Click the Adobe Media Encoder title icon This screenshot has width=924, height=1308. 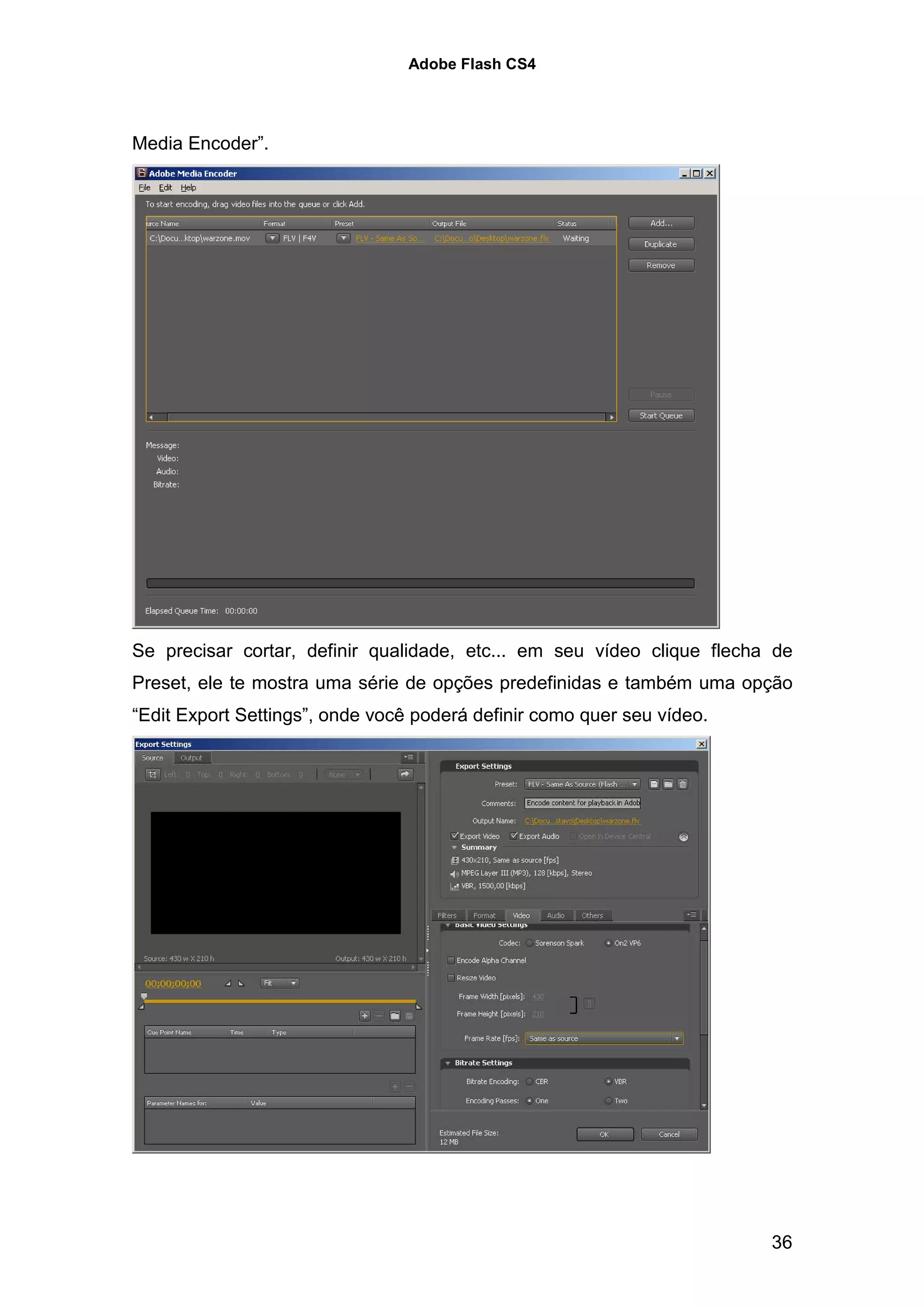tap(142, 173)
